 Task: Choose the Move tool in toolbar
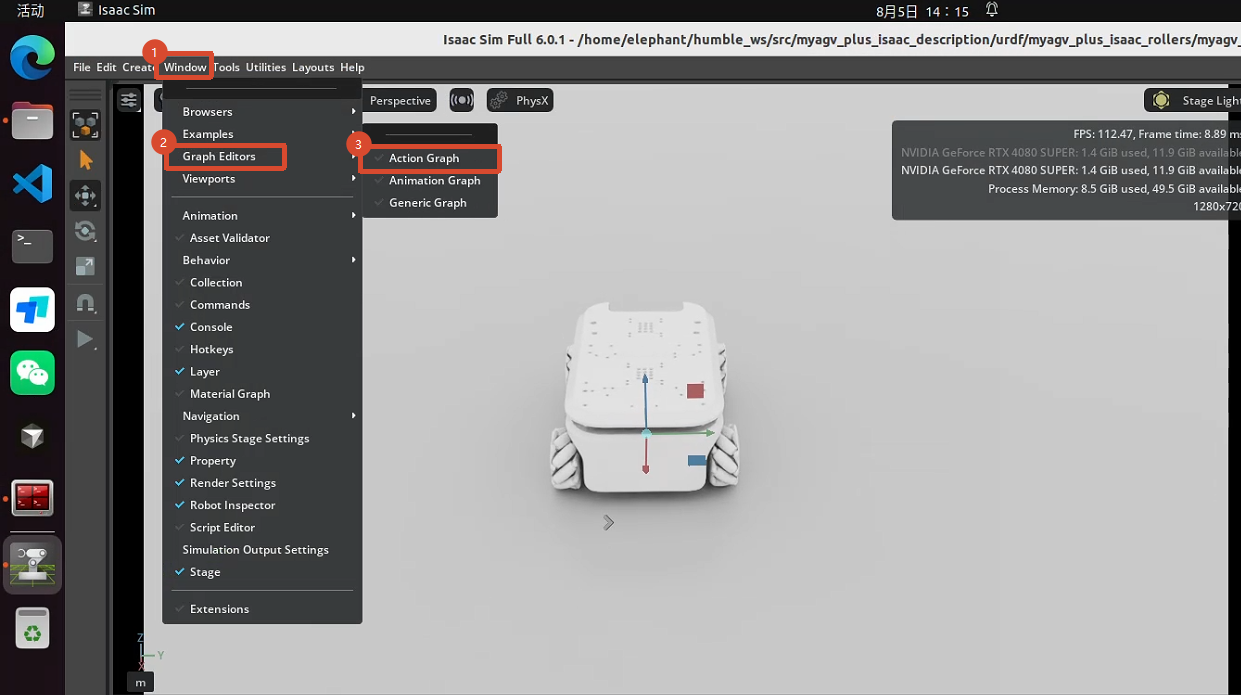[85, 196]
